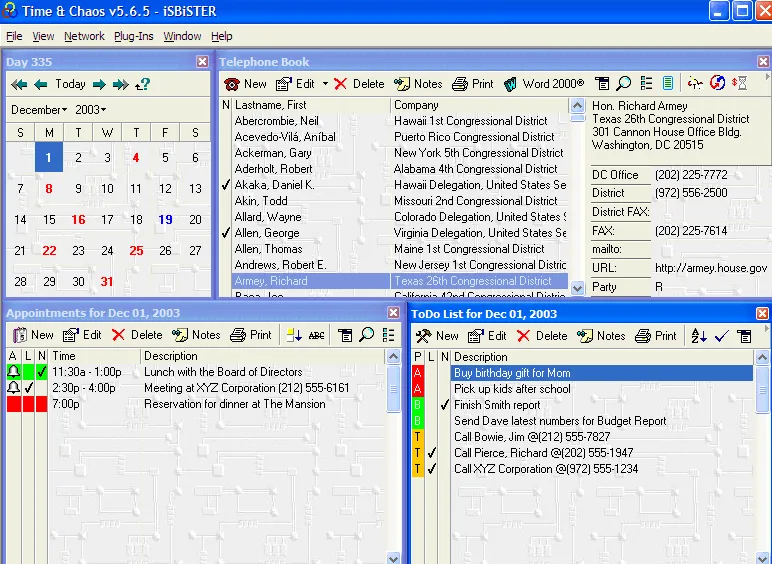Image resolution: width=772 pixels, height=564 pixels.
Task: Click the Today button in calendar
Action: tap(70, 84)
